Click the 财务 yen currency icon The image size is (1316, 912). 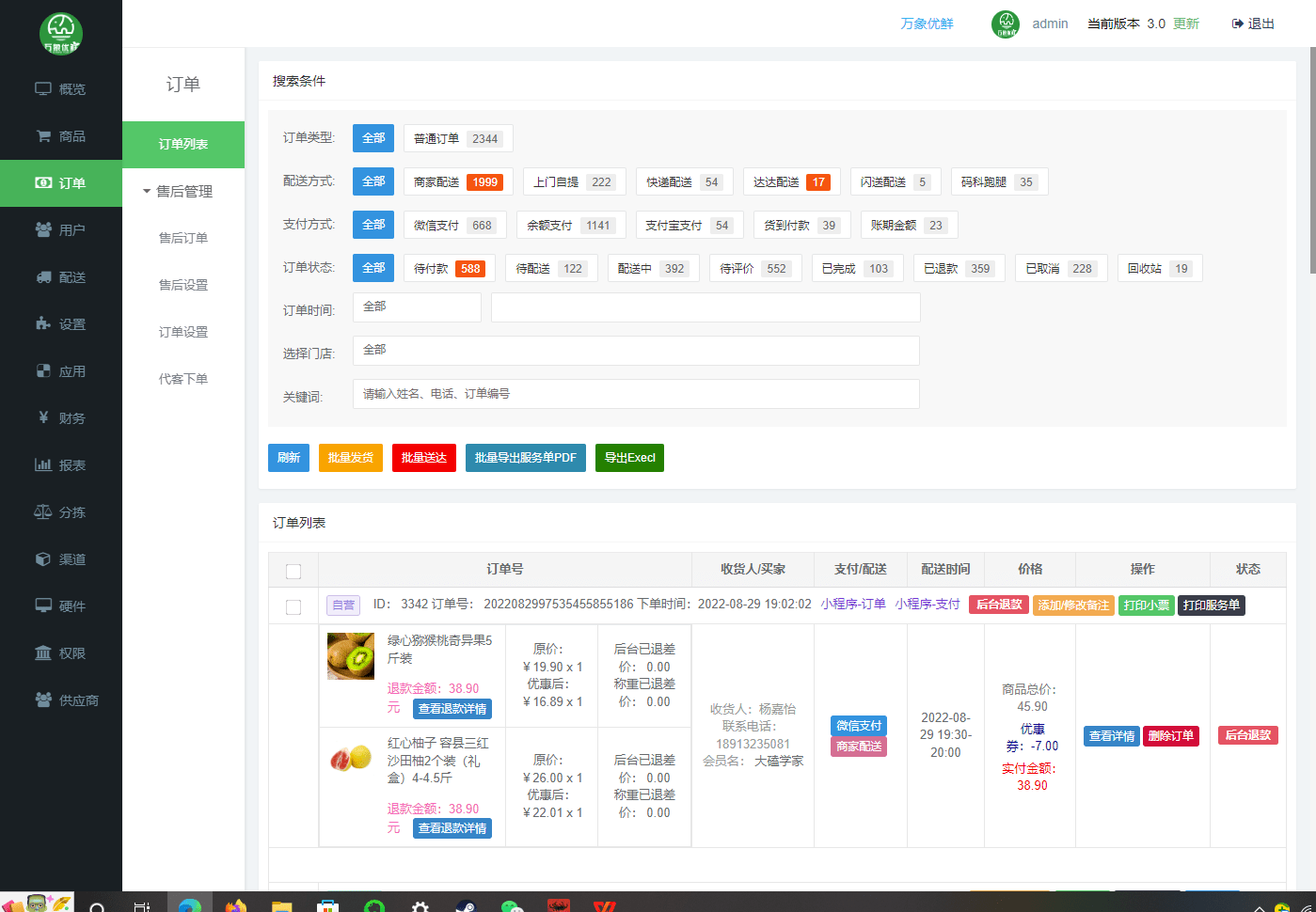coord(43,417)
